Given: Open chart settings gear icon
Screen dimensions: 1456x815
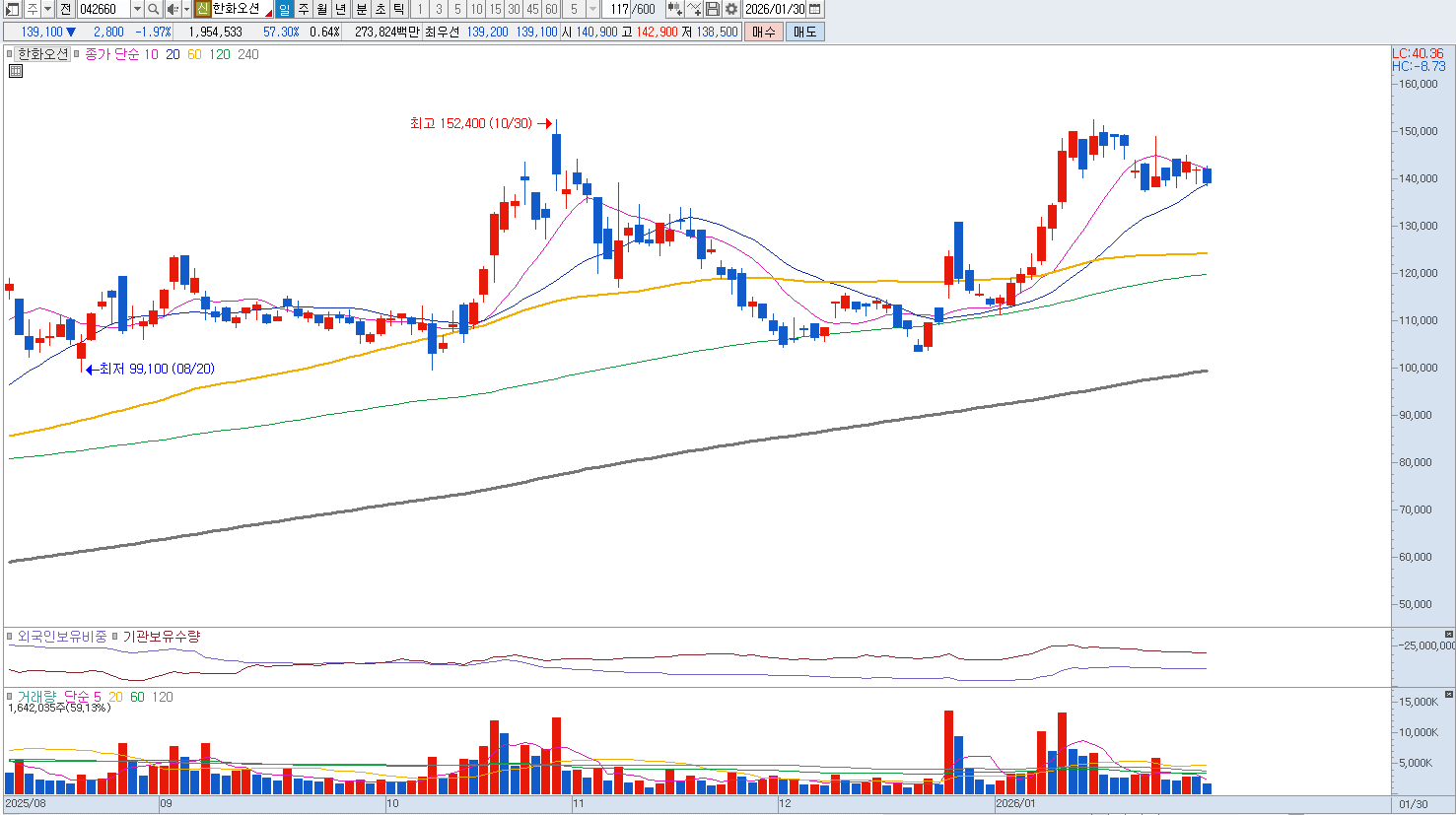Looking at the screenshot, I should coord(730,9).
